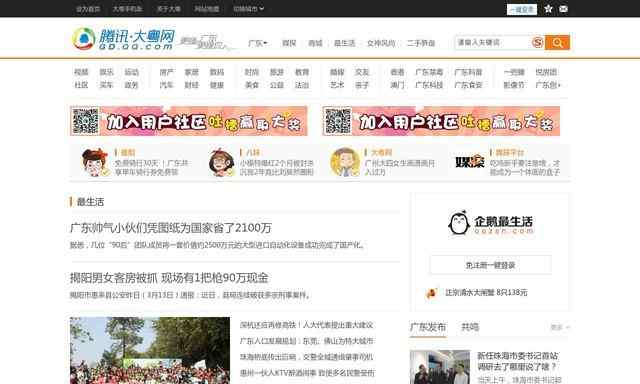Open the 澳门 category link
Screen dimensions: 640x384
pyautogui.click(x=397, y=85)
